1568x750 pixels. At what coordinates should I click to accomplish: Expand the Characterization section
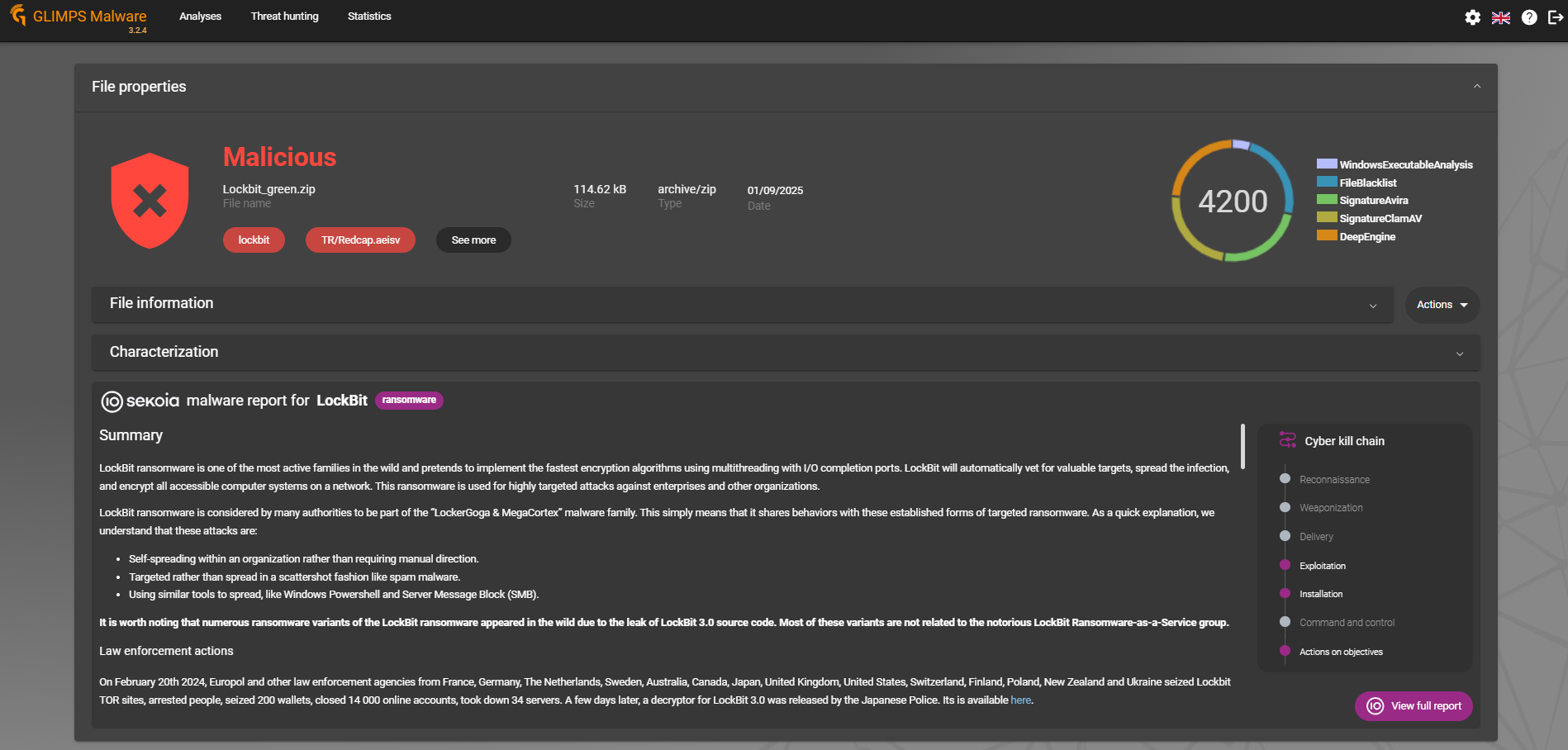coord(786,353)
